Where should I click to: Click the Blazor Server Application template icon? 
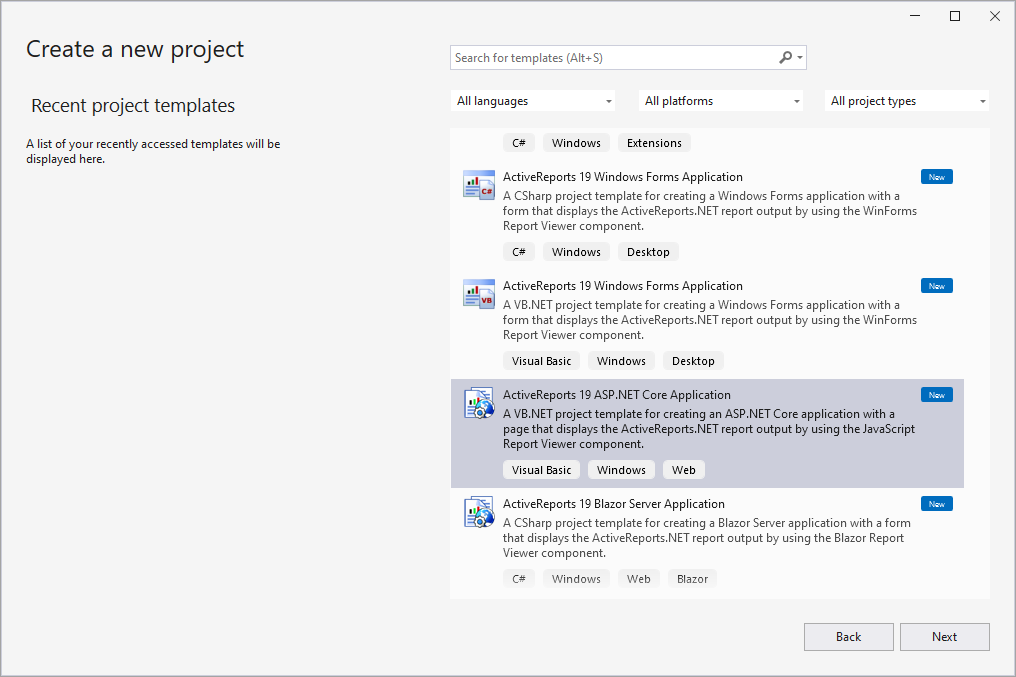coord(479,512)
